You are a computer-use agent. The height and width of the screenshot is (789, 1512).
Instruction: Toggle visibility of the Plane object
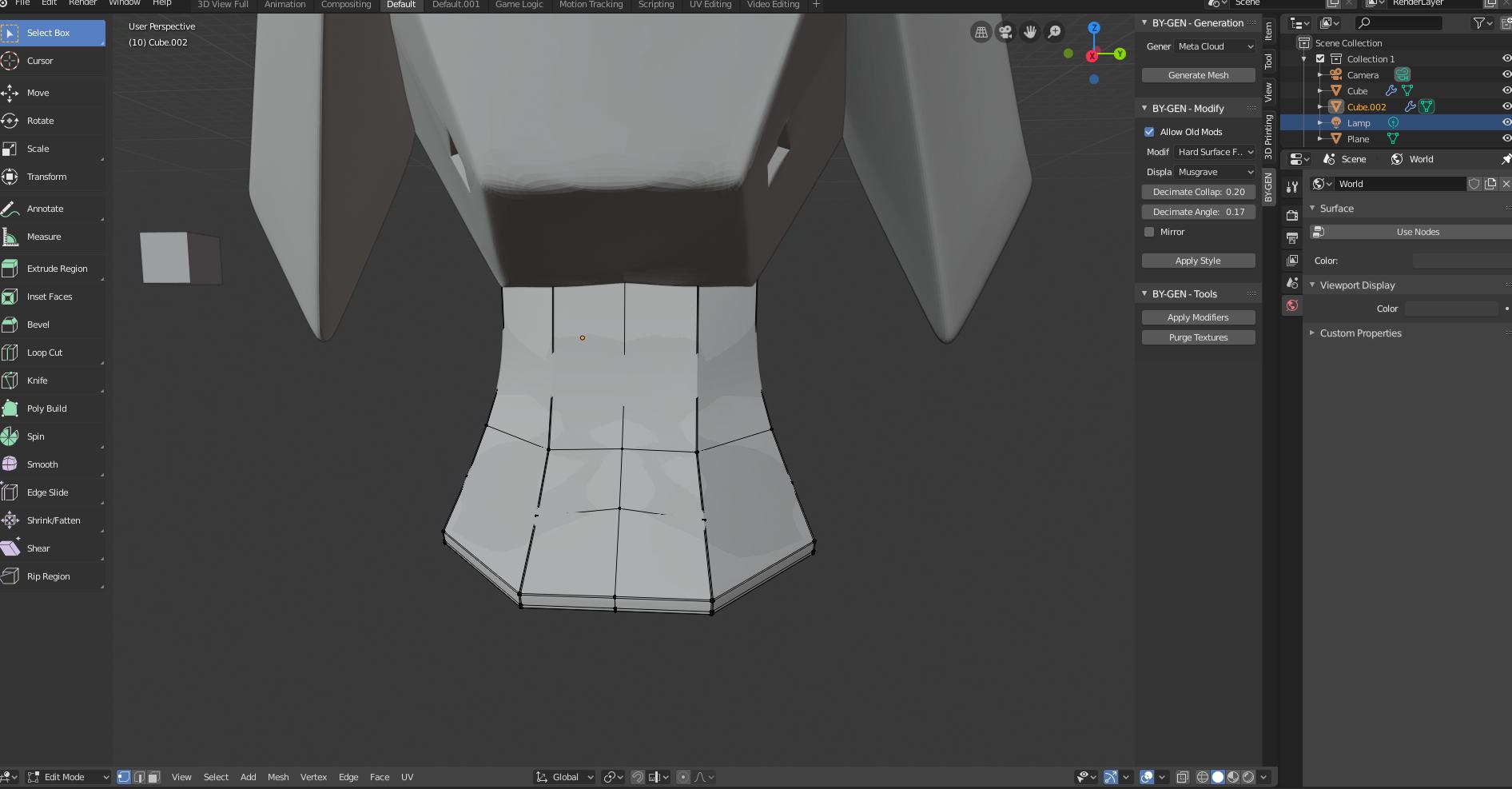[x=1506, y=139]
